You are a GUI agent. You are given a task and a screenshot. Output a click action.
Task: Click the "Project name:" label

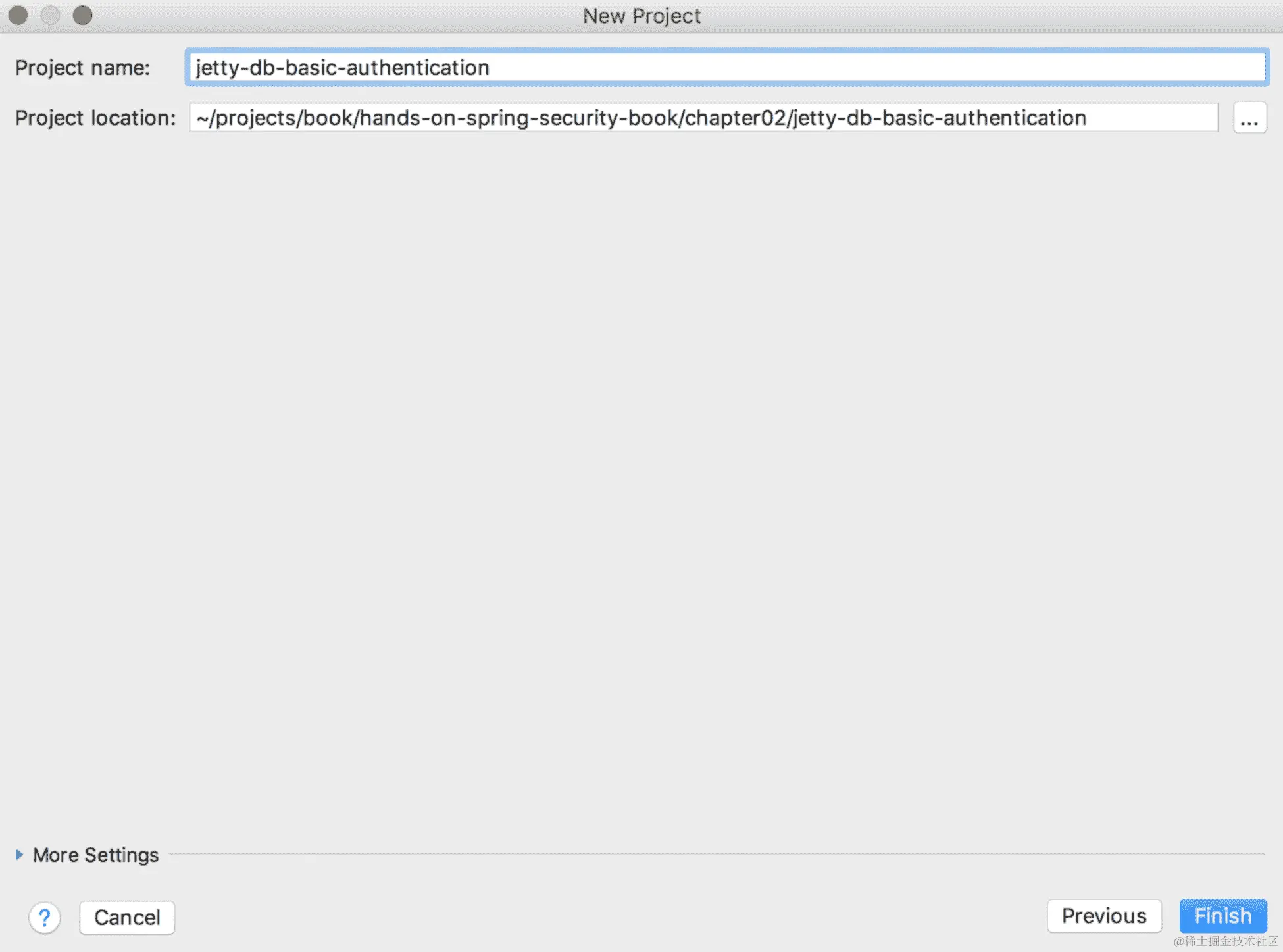82,68
